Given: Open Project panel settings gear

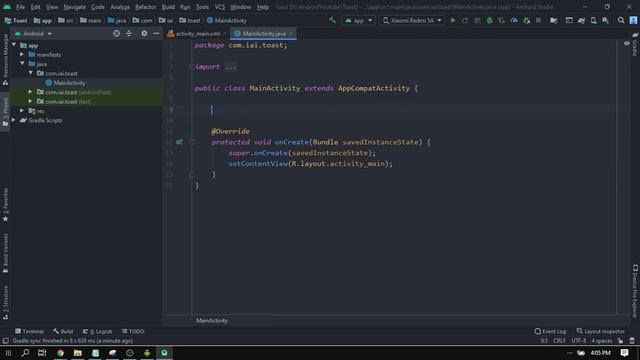Looking at the screenshot, I should click(x=144, y=33).
